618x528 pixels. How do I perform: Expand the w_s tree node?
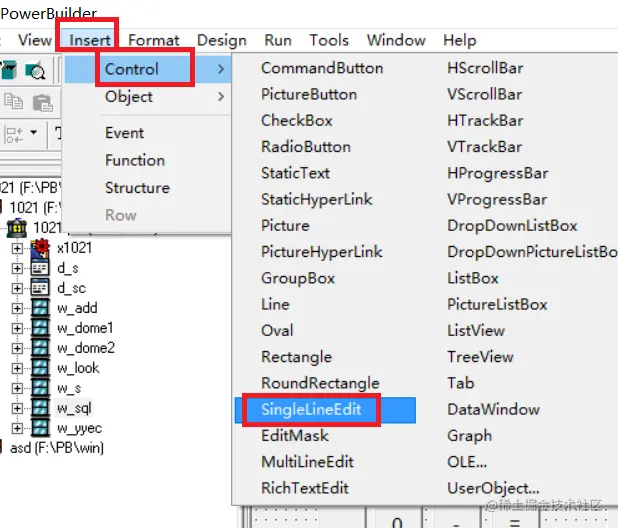click(17, 389)
